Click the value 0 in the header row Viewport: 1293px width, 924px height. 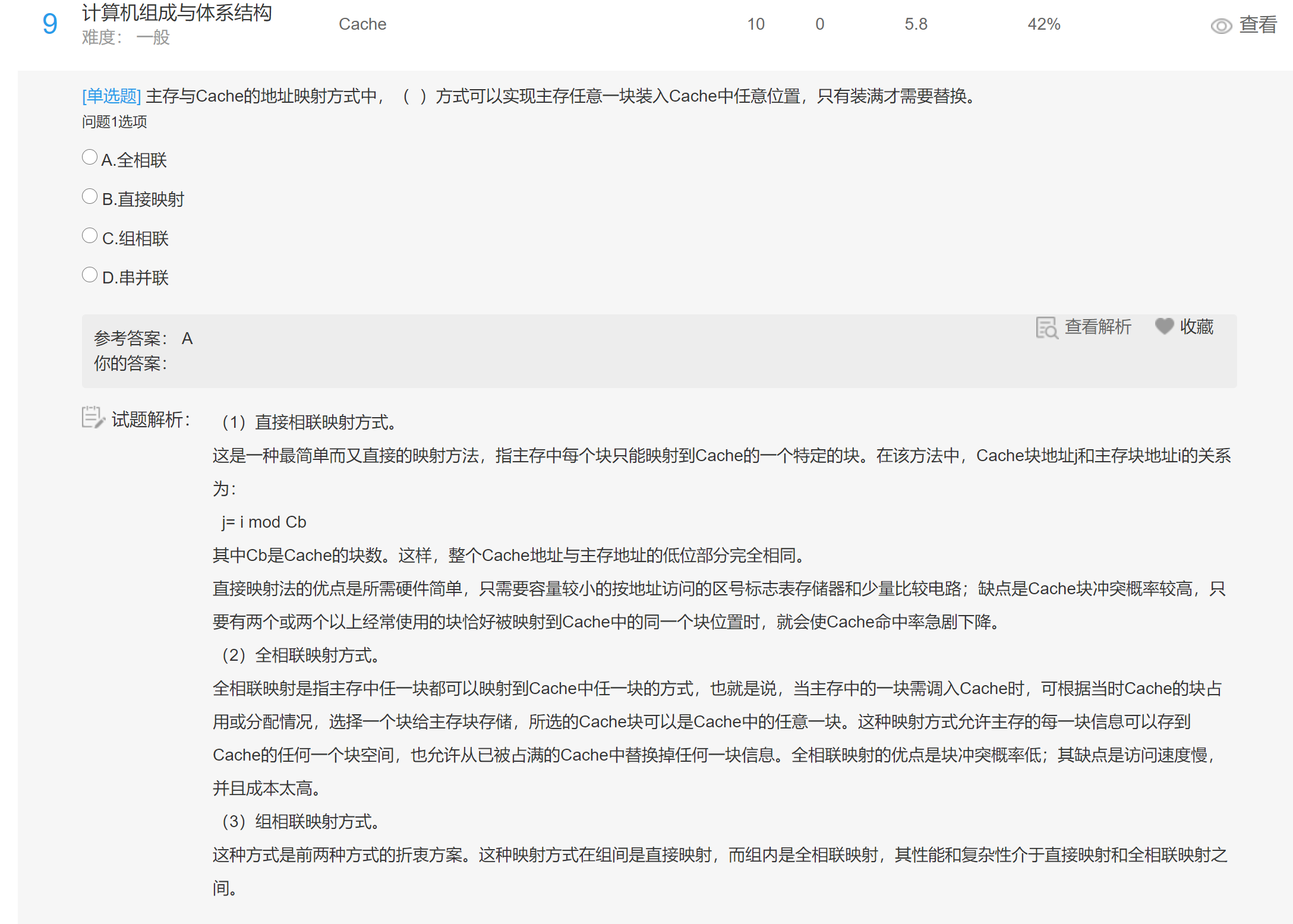click(820, 24)
